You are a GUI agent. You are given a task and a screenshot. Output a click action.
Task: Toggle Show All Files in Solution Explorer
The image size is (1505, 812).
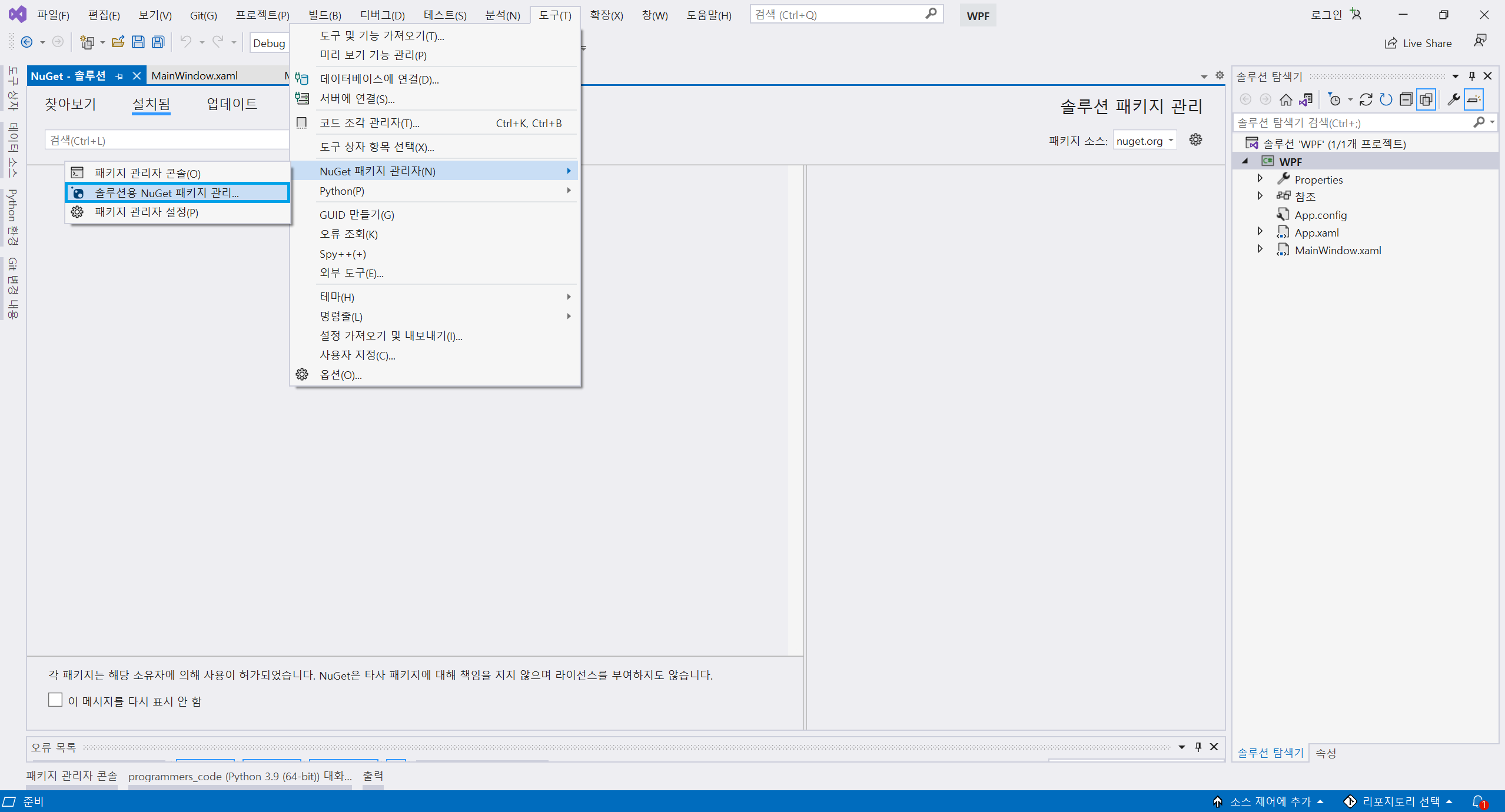click(1426, 99)
